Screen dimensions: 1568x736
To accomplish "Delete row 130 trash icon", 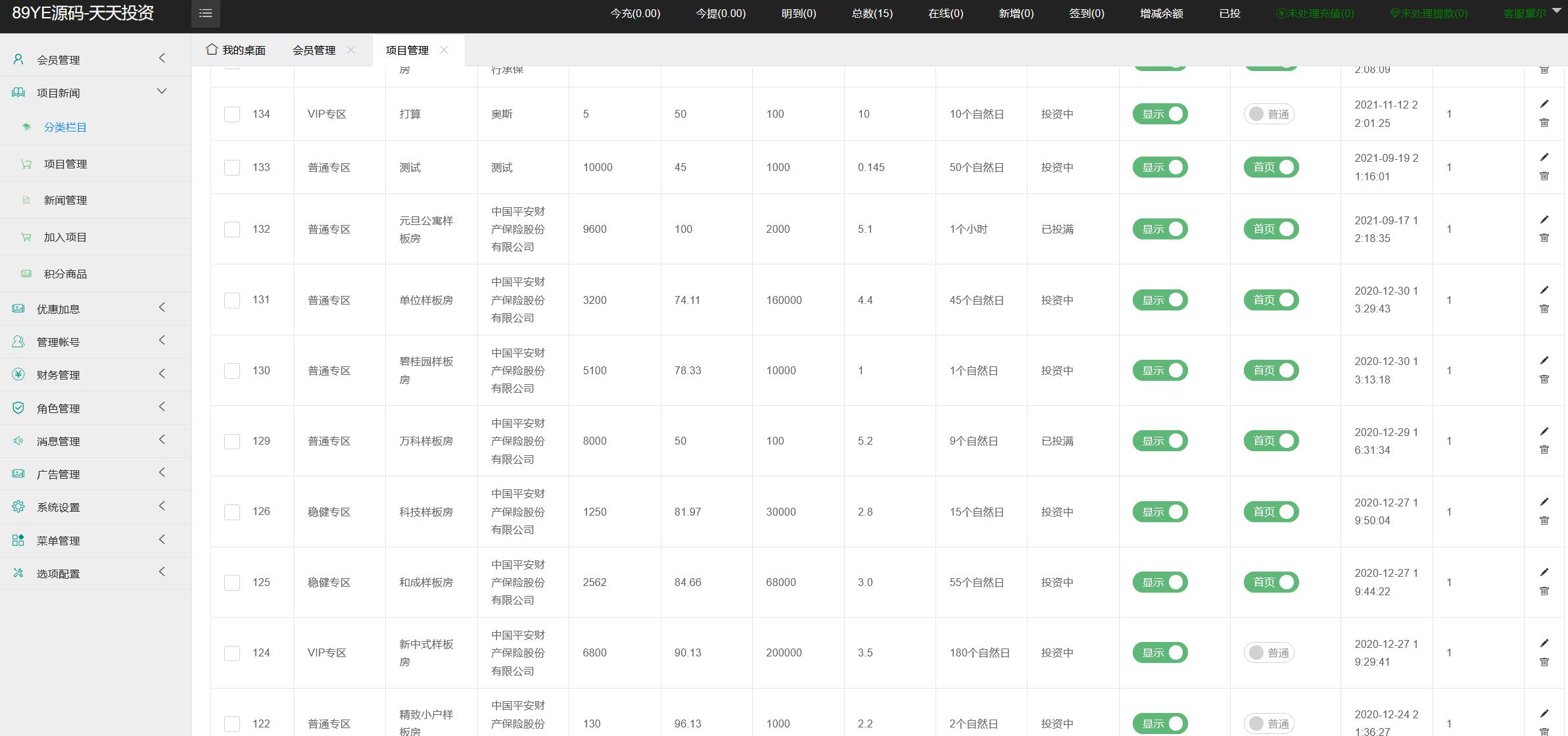I will 1544,379.
